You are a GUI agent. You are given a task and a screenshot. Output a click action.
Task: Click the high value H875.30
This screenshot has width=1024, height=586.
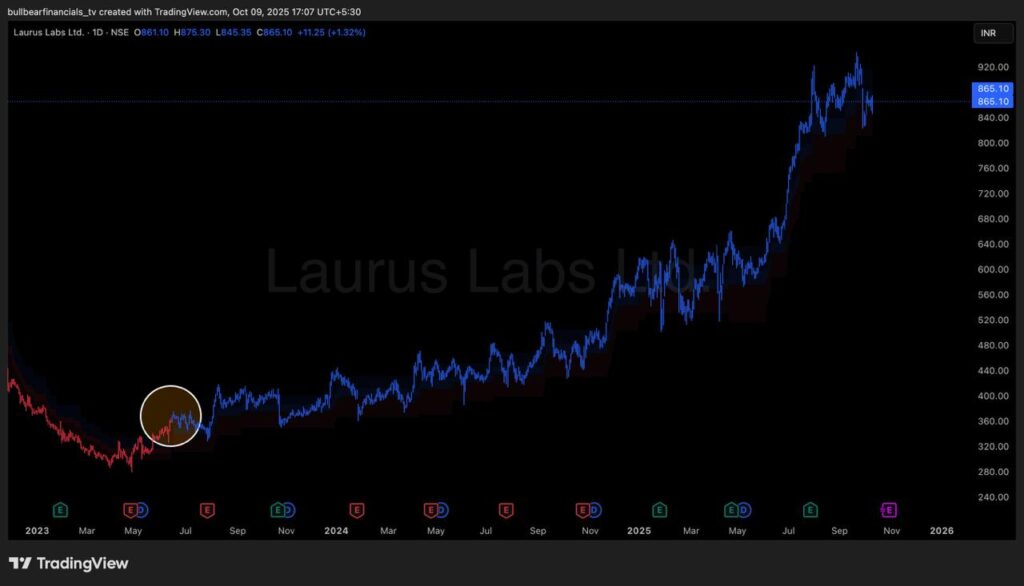tap(192, 32)
